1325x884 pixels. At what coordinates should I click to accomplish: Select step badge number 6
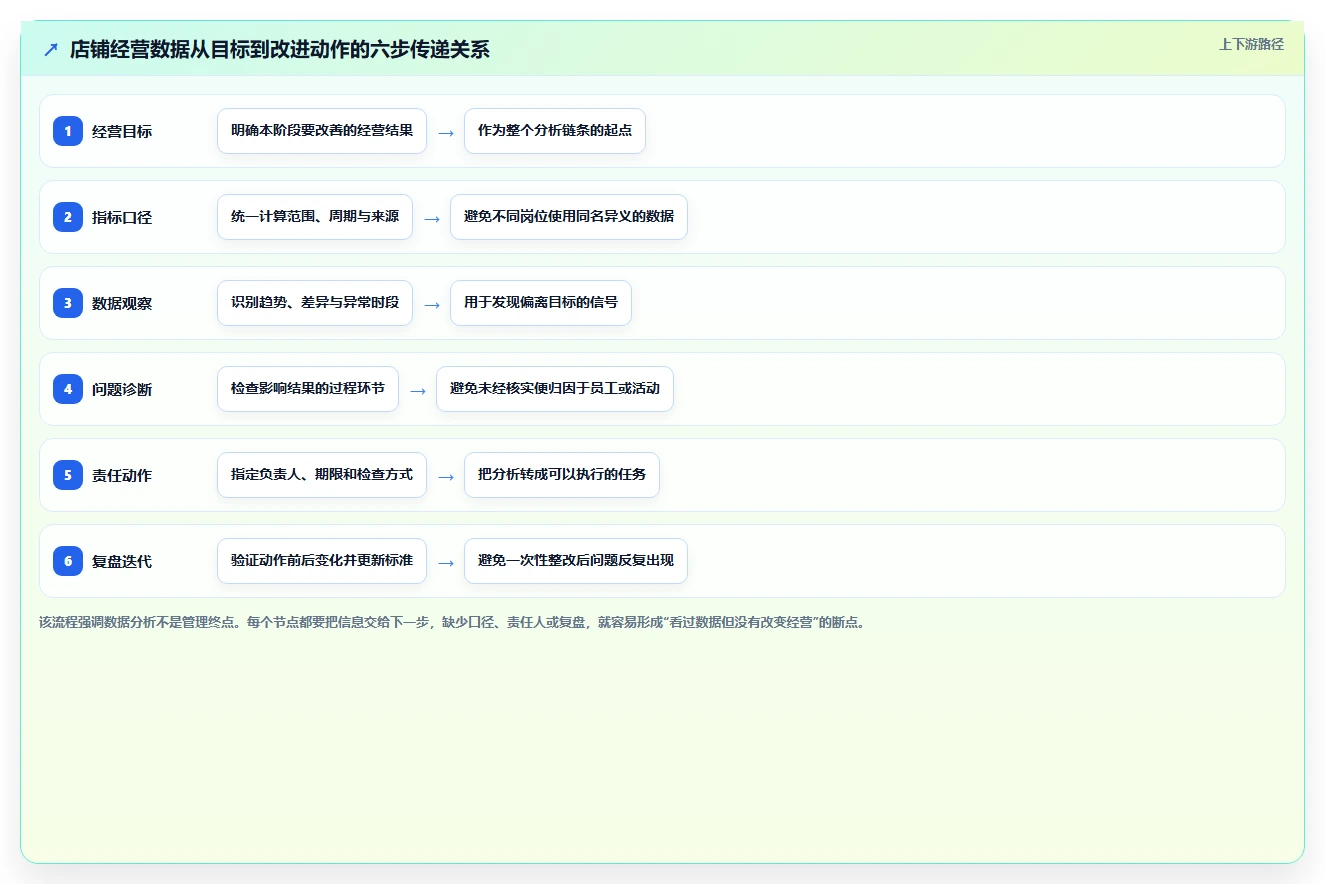click(68, 561)
